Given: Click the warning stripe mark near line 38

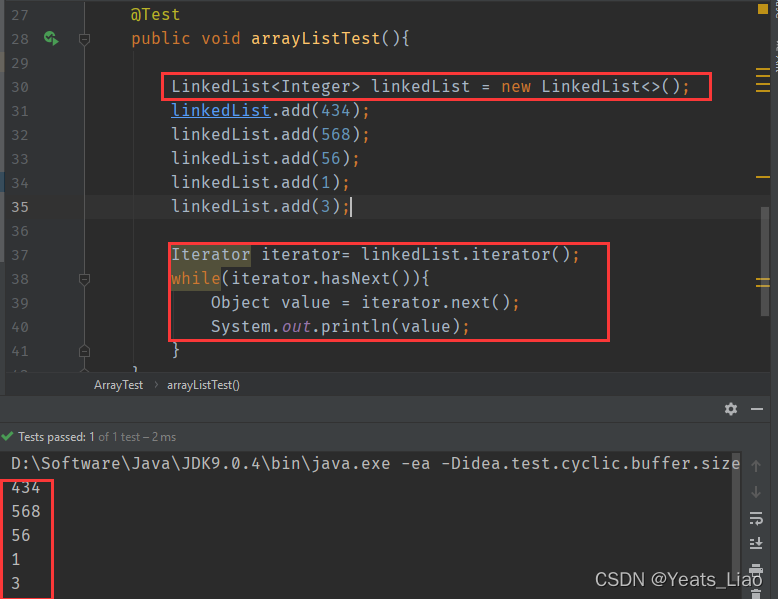Looking at the screenshot, I should click(x=763, y=282).
